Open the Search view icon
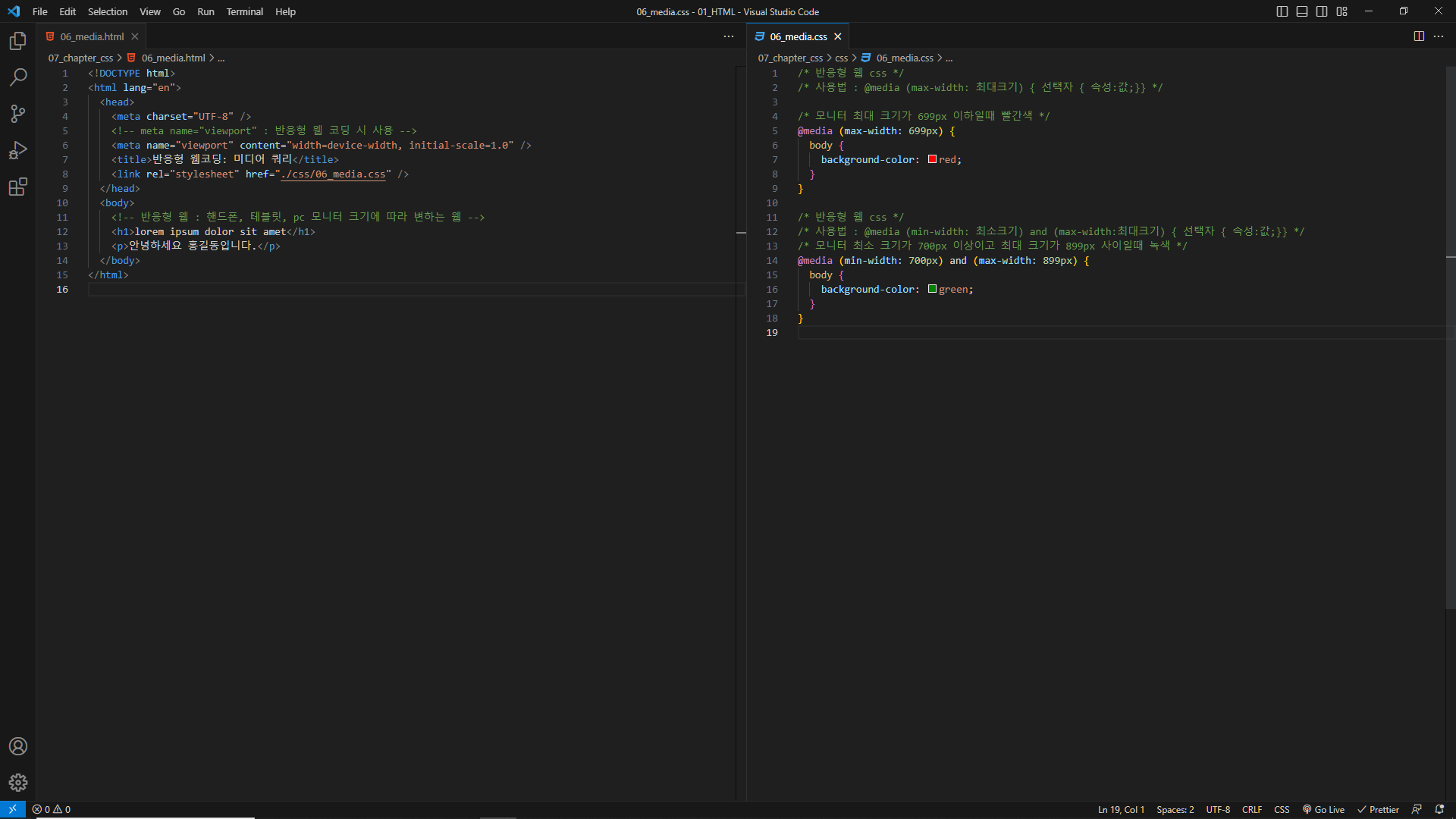 click(x=18, y=77)
